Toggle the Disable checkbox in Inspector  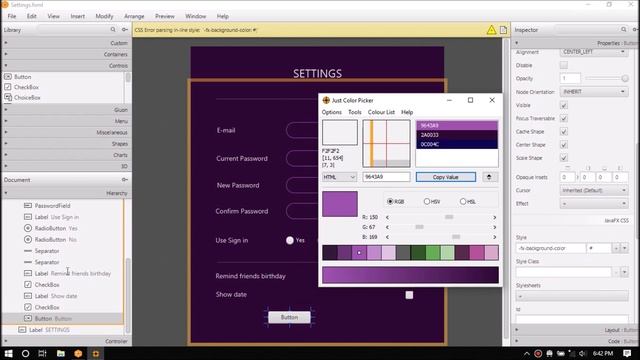click(564, 65)
